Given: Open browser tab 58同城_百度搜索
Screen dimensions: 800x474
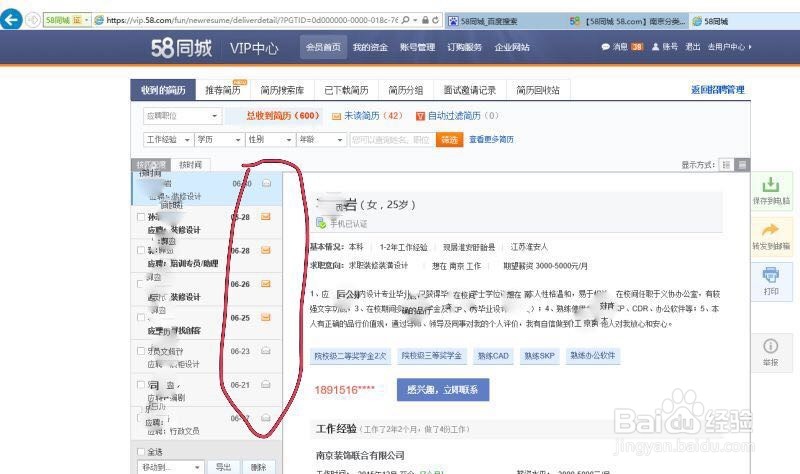Looking at the screenshot, I should (507, 21).
